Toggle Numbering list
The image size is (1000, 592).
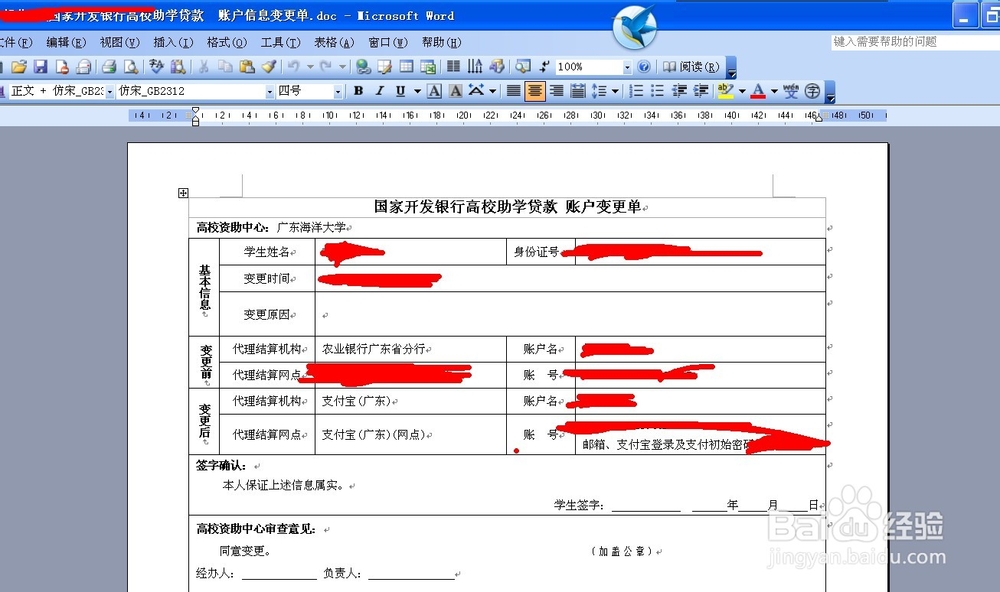(x=636, y=91)
